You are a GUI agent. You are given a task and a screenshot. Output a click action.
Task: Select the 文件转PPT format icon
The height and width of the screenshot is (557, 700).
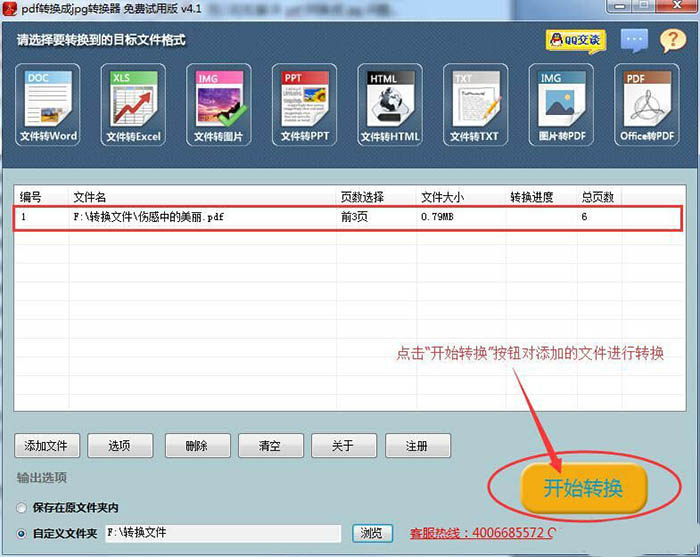point(304,105)
